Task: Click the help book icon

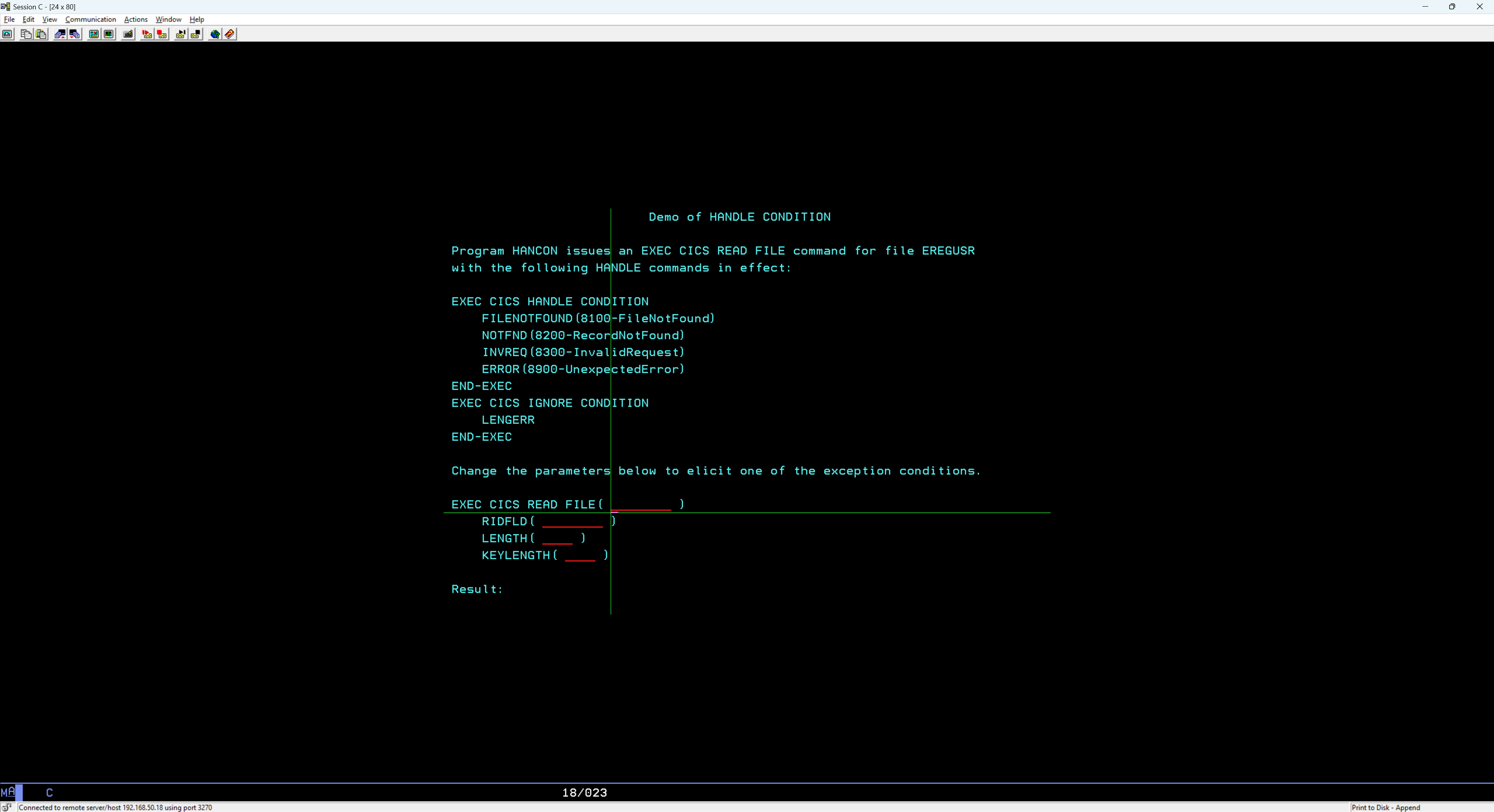Action: pos(230,34)
